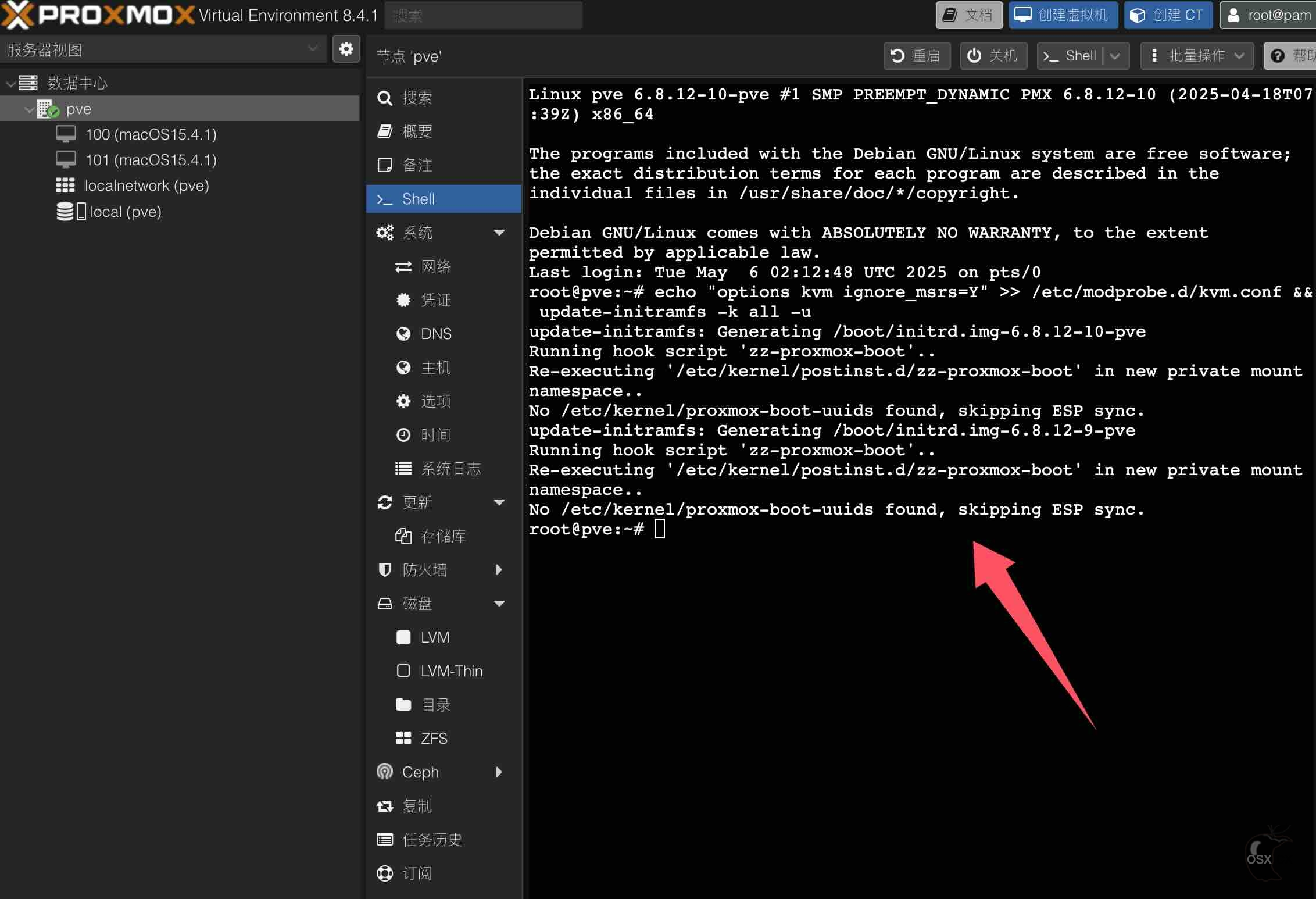Open the 批量操作 bulk actions dropdown

click(1197, 56)
